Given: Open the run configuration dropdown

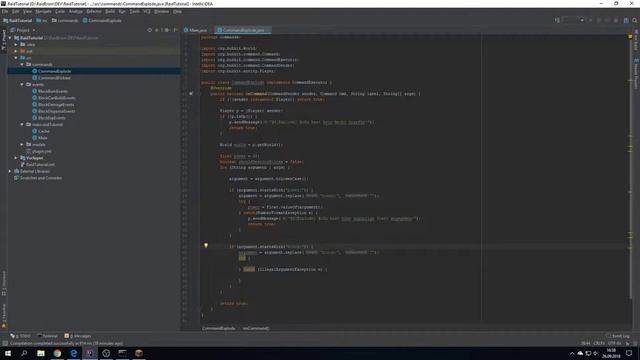Looking at the screenshot, I should tap(573, 20).
